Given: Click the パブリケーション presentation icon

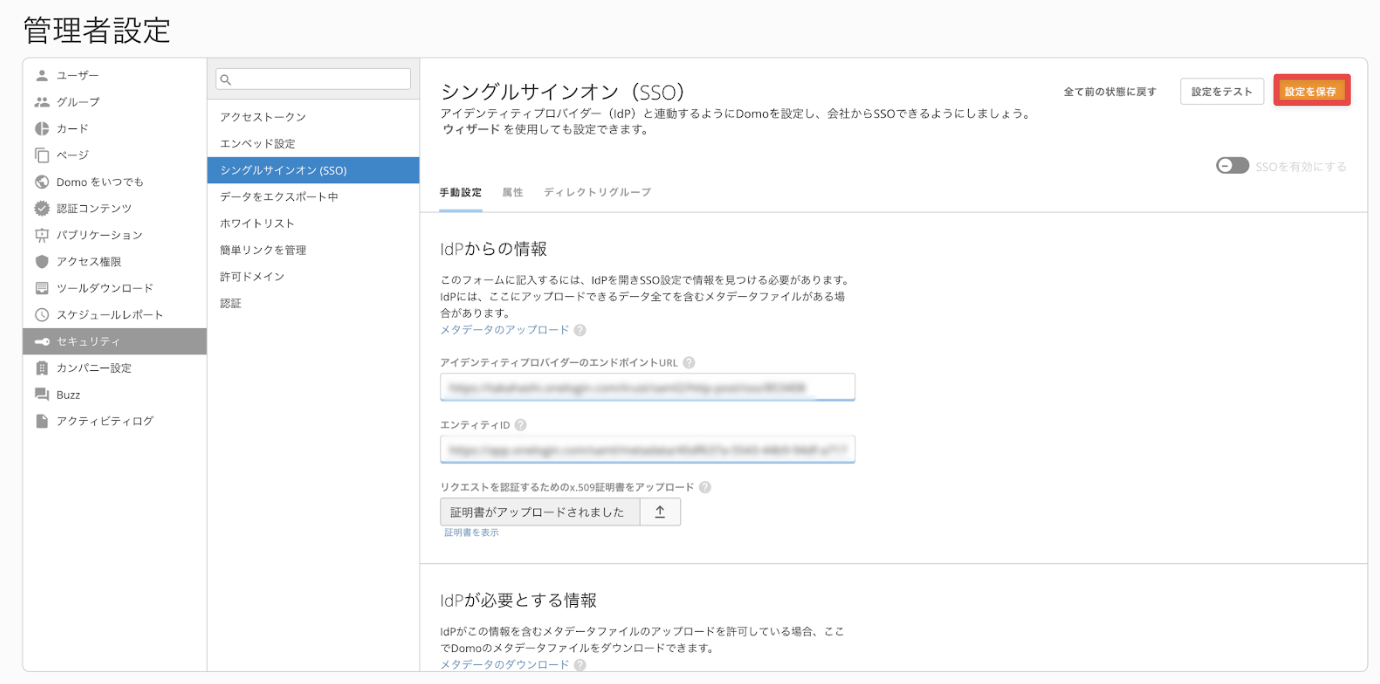Looking at the screenshot, I should 42,235.
